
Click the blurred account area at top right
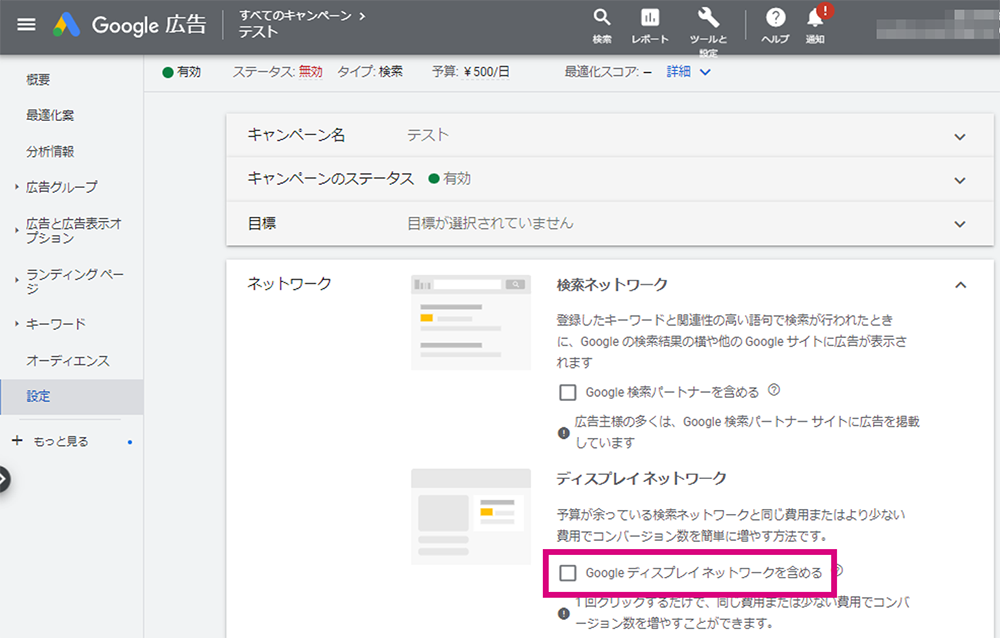point(938,27)
